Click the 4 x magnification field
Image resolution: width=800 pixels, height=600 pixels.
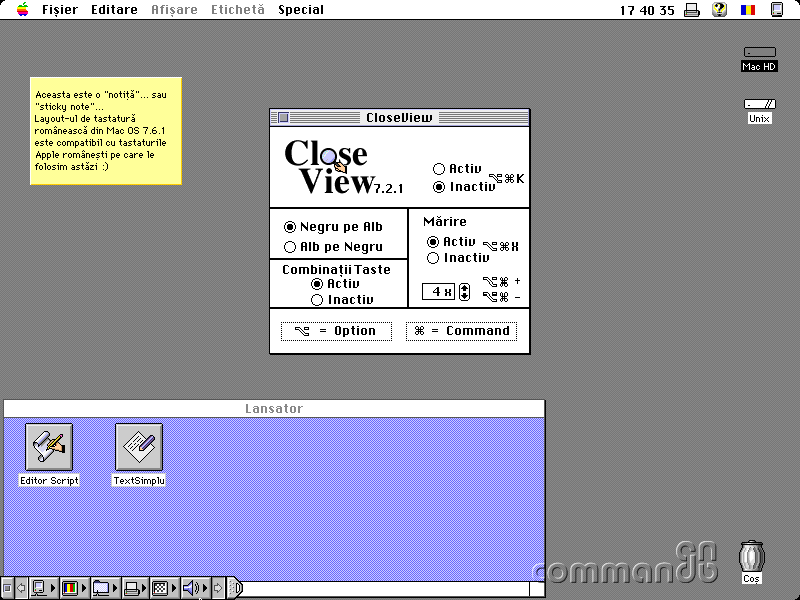(438, 292)
